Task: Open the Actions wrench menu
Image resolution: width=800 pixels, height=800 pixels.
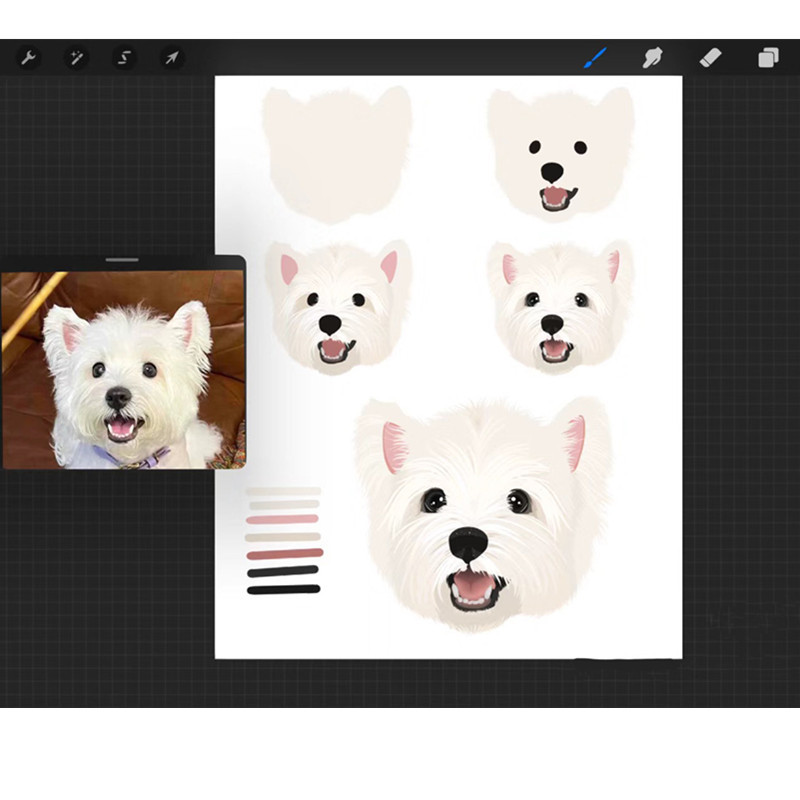Action: coord(28,58)
